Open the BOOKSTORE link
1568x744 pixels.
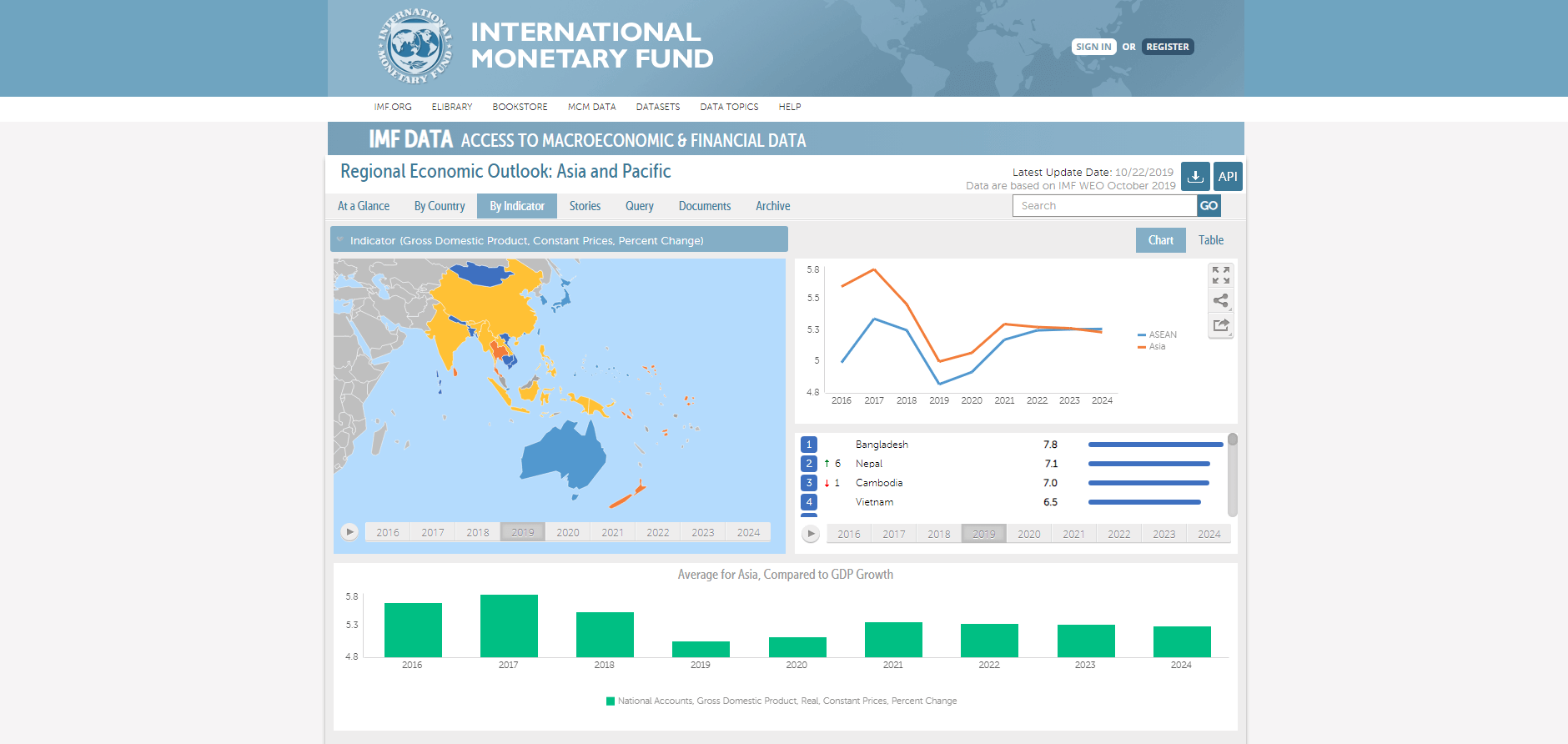(520, 107)
